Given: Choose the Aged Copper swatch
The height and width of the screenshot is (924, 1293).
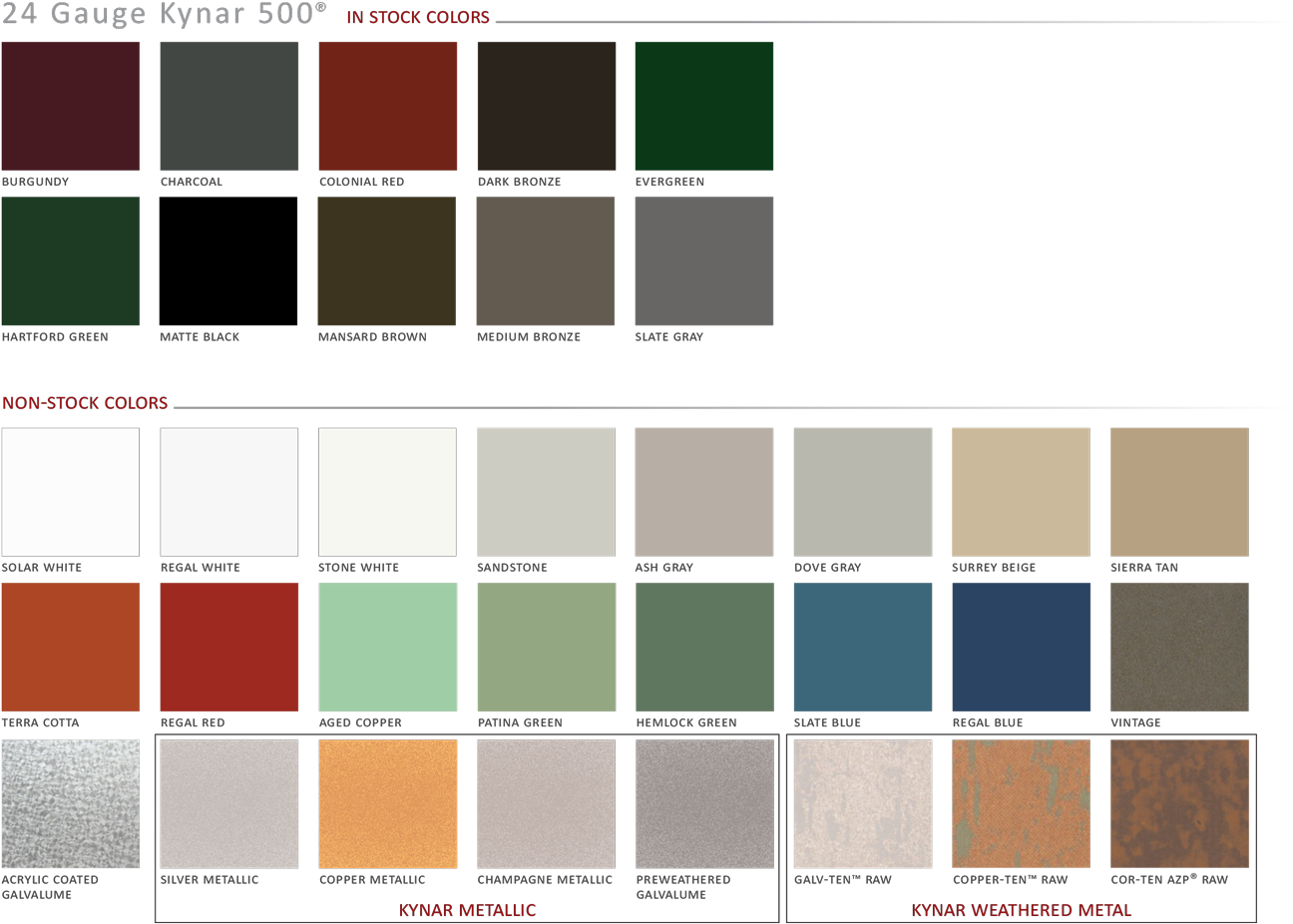Looking at the screenshot, I should point(388,648).
